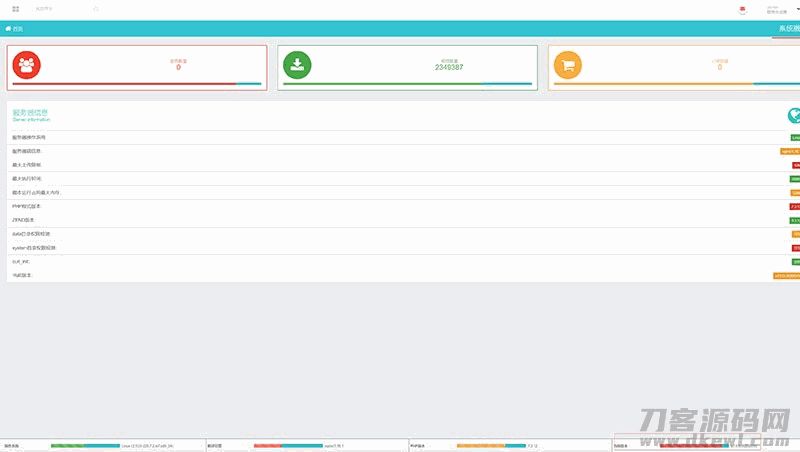Screen dimensions: 800x452
Task: Click the 服务器信息 section heading
Action: coord(30,113)
